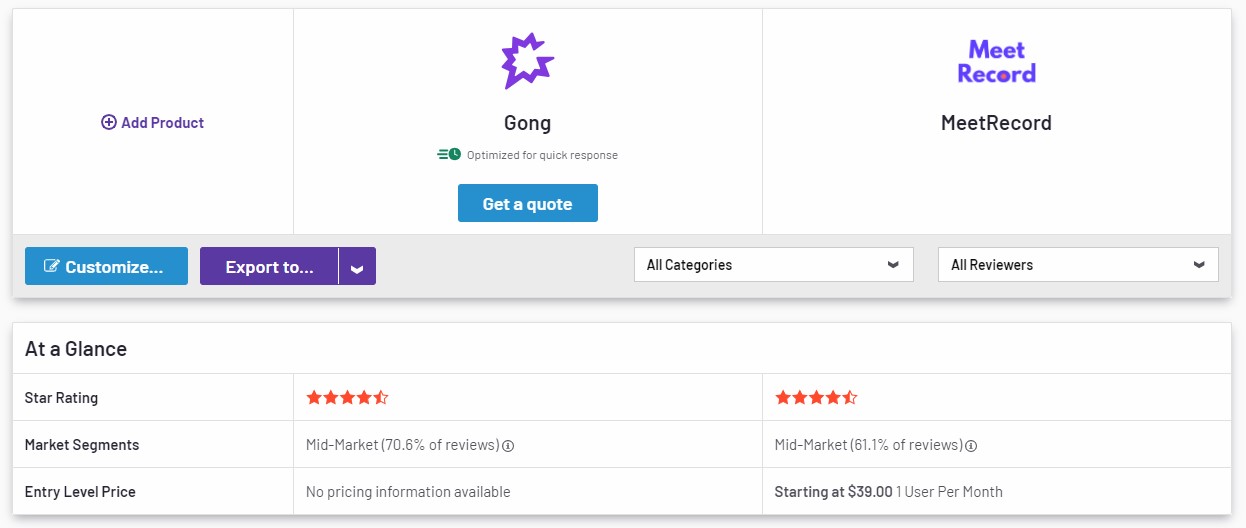The height and width of the screenshot is (528, 1246).
Task: Open the All Reviewers dropdown
Action: pos(1078,265)
